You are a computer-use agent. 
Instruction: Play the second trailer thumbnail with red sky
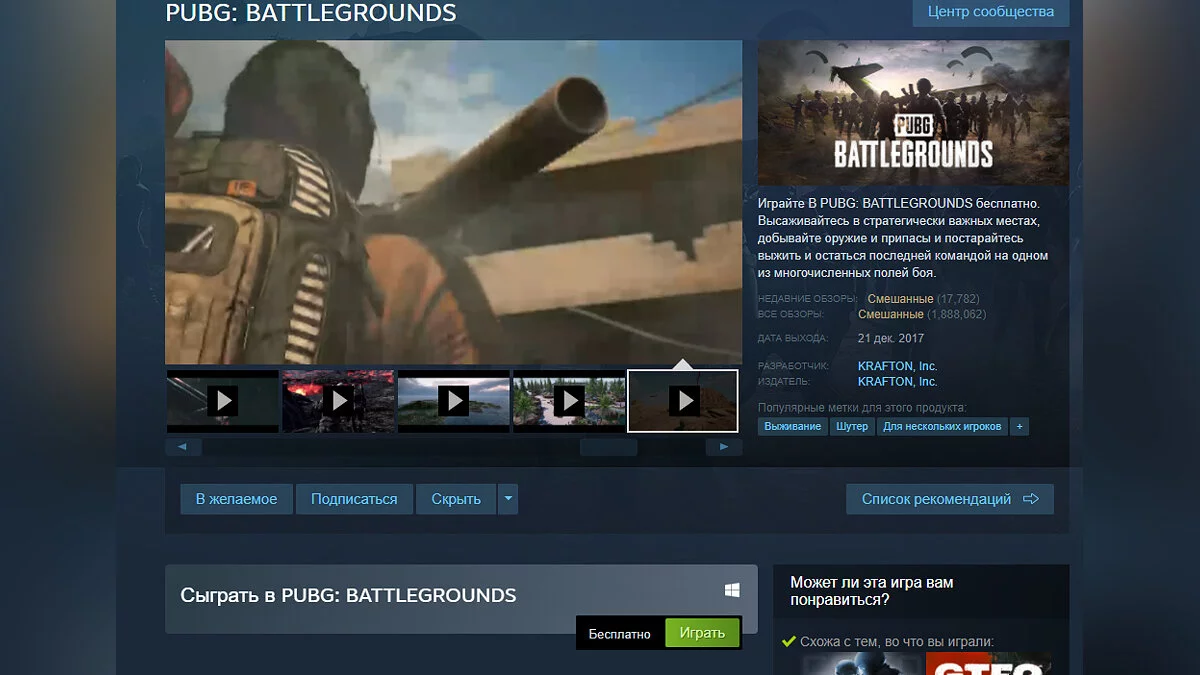coord(338,401)
